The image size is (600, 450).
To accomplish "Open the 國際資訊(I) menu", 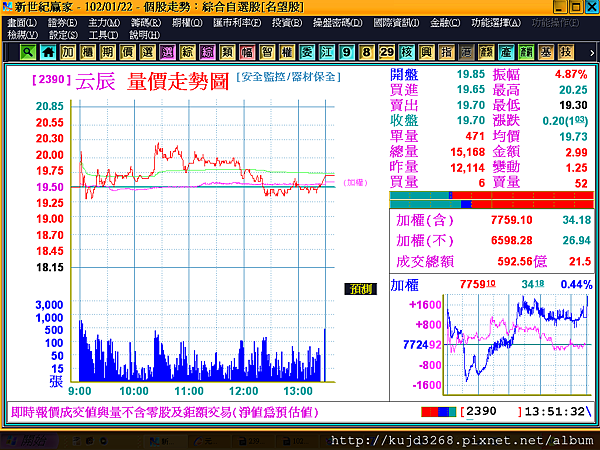I will pos(396,23).
